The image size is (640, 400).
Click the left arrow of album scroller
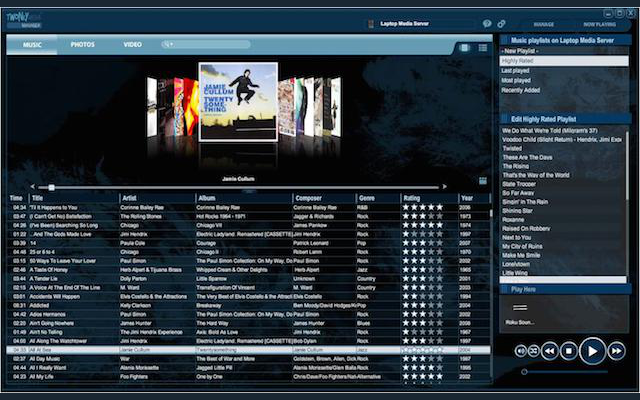(32, 187)
